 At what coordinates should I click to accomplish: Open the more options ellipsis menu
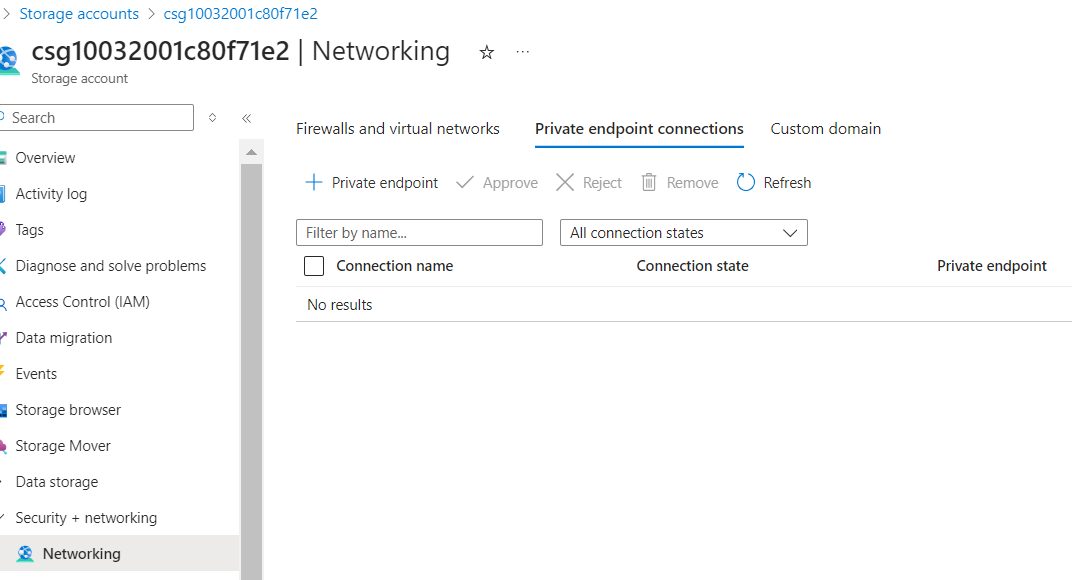pyautogui.click(x=523, y=52)
